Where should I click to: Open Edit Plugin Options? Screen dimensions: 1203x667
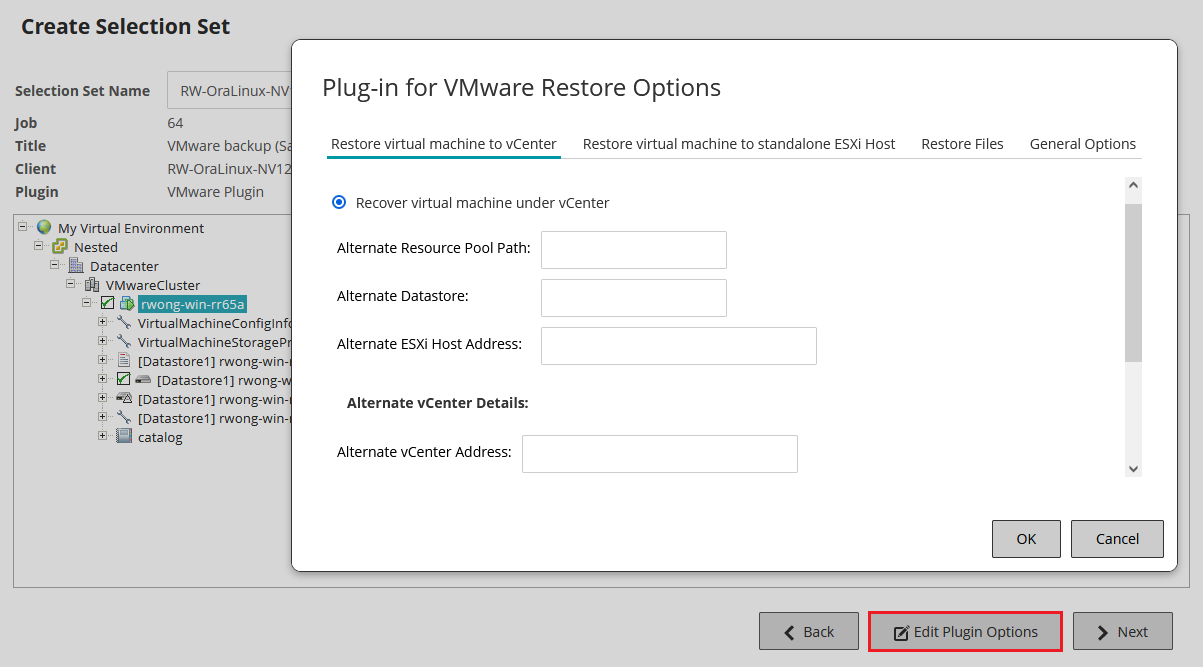click(x=965, y=632)
